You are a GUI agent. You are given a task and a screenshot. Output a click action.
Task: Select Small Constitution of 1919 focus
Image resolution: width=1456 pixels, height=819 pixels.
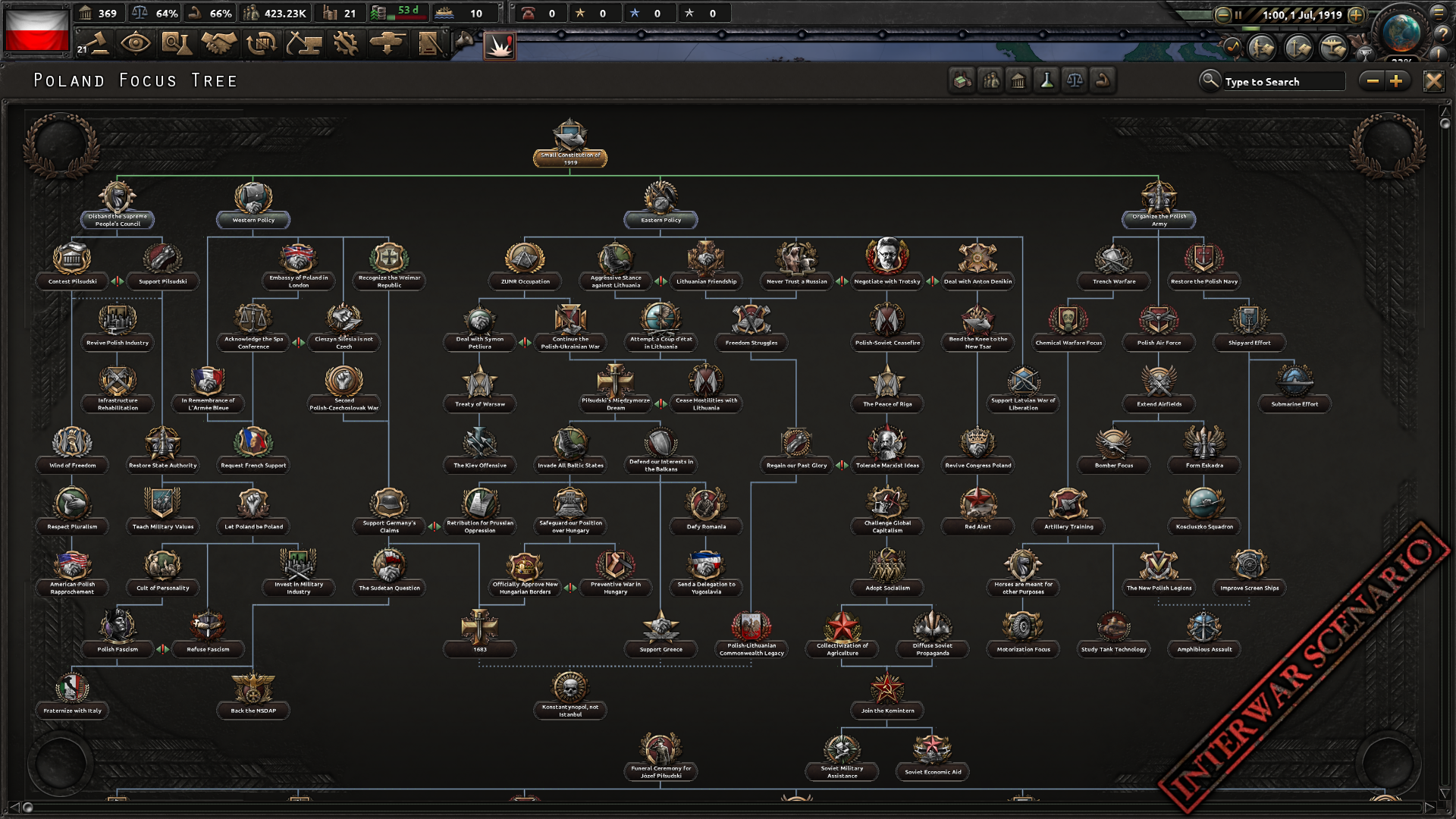pyautogui.click(x=570, y=143)
